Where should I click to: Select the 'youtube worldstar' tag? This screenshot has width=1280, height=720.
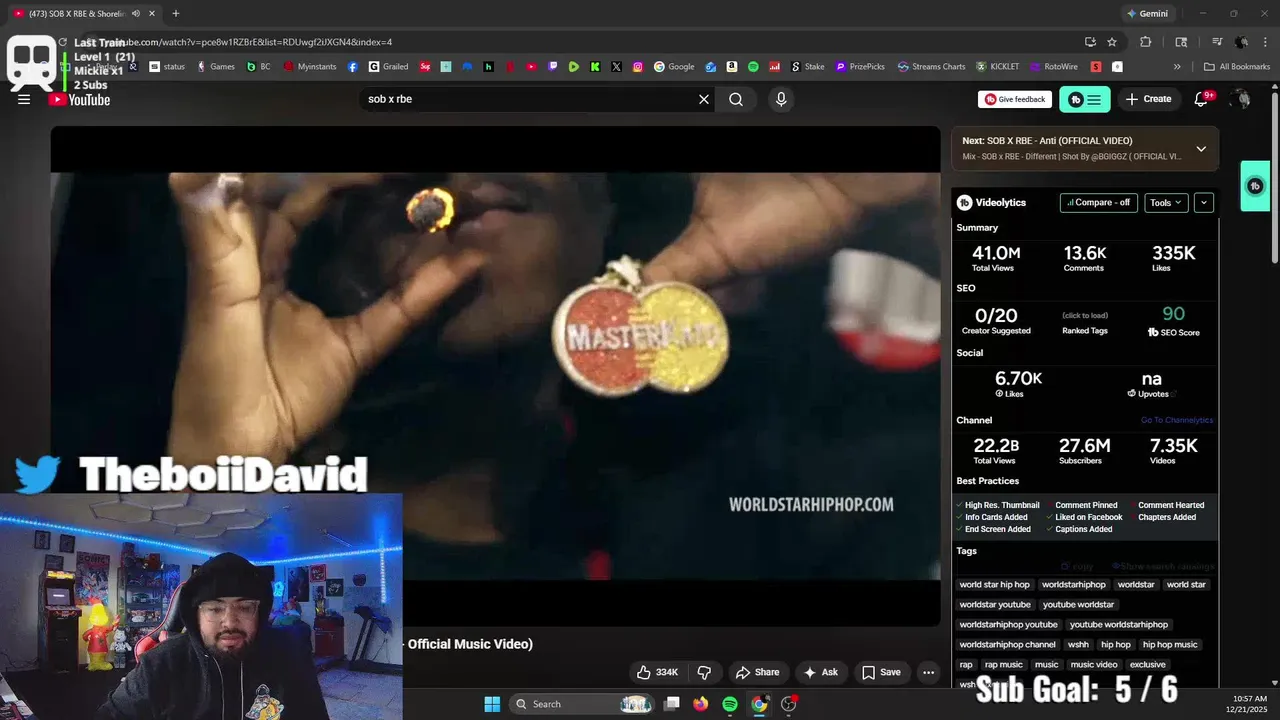[1078, 604]
